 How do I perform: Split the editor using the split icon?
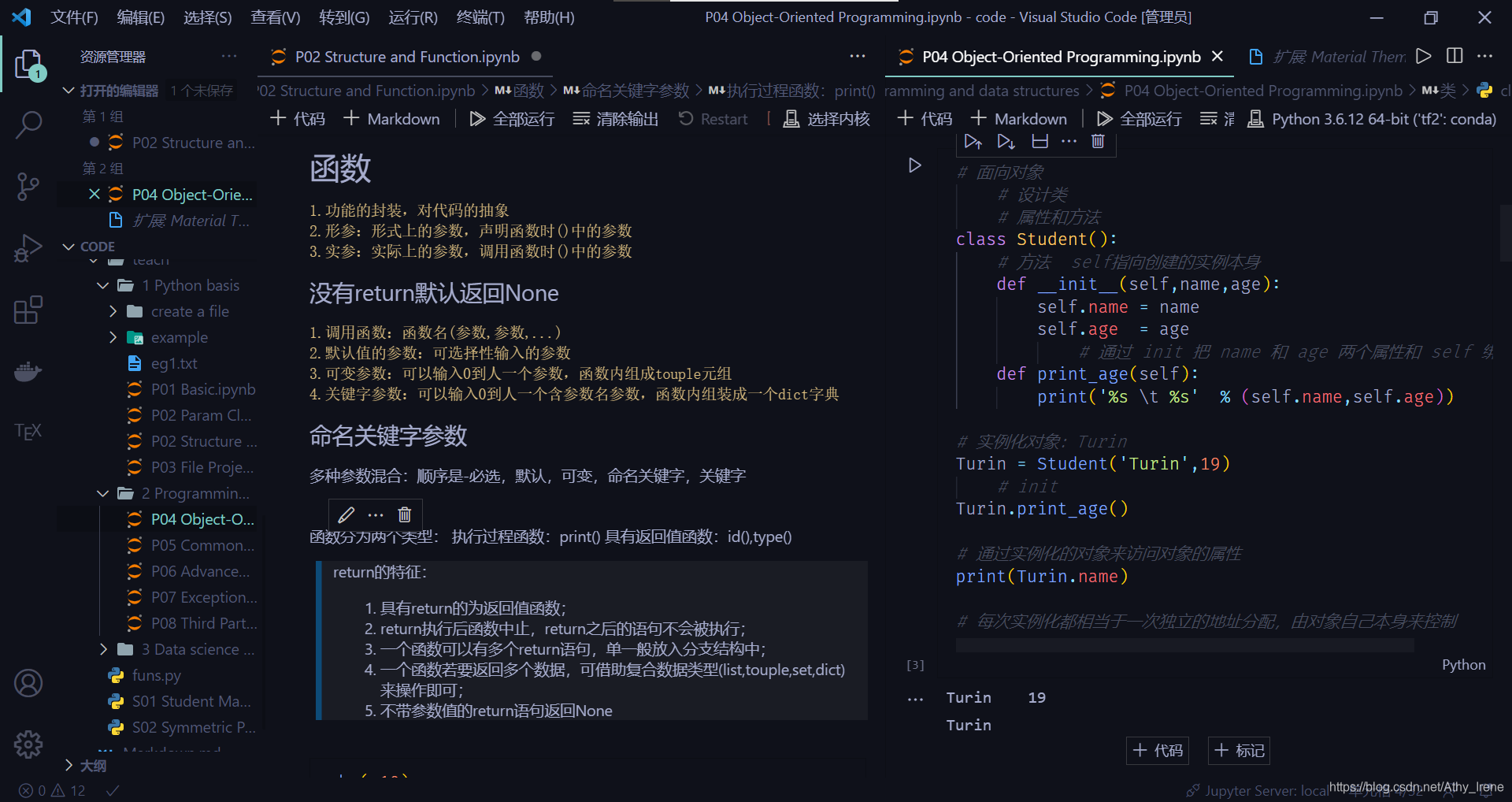[x=1454, y=56]
